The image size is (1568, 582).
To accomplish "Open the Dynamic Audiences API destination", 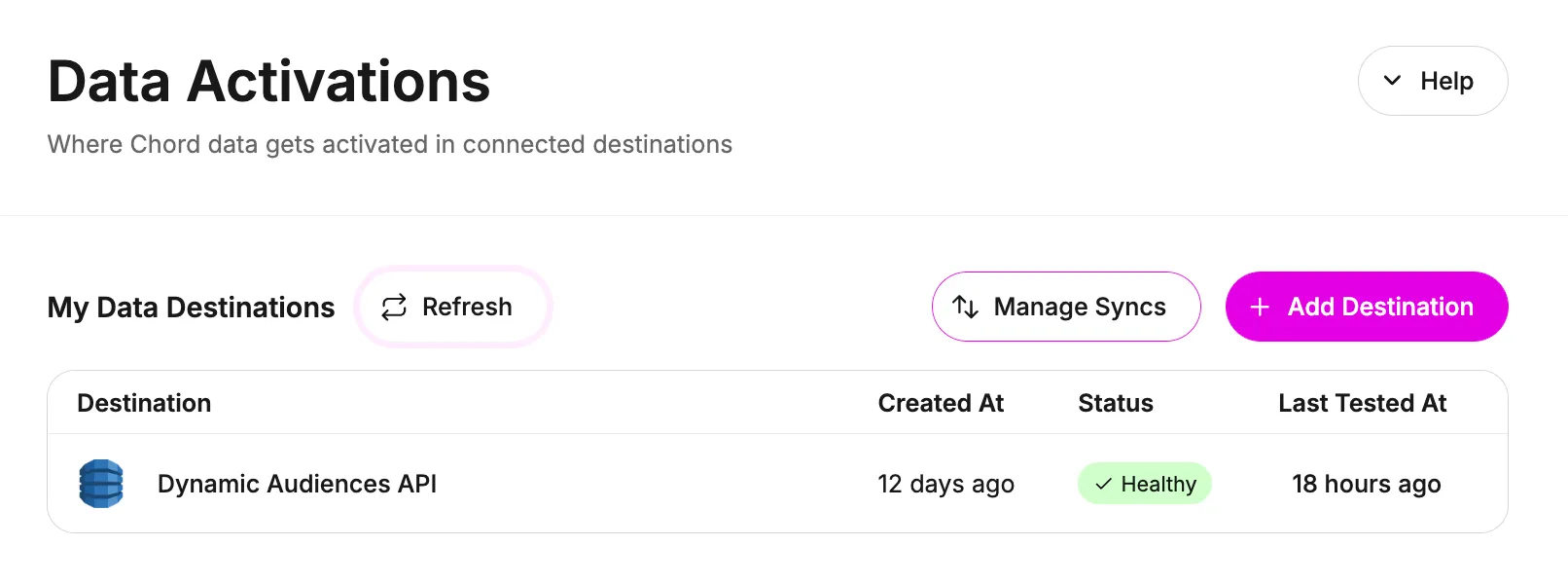I will coord(297,484).
